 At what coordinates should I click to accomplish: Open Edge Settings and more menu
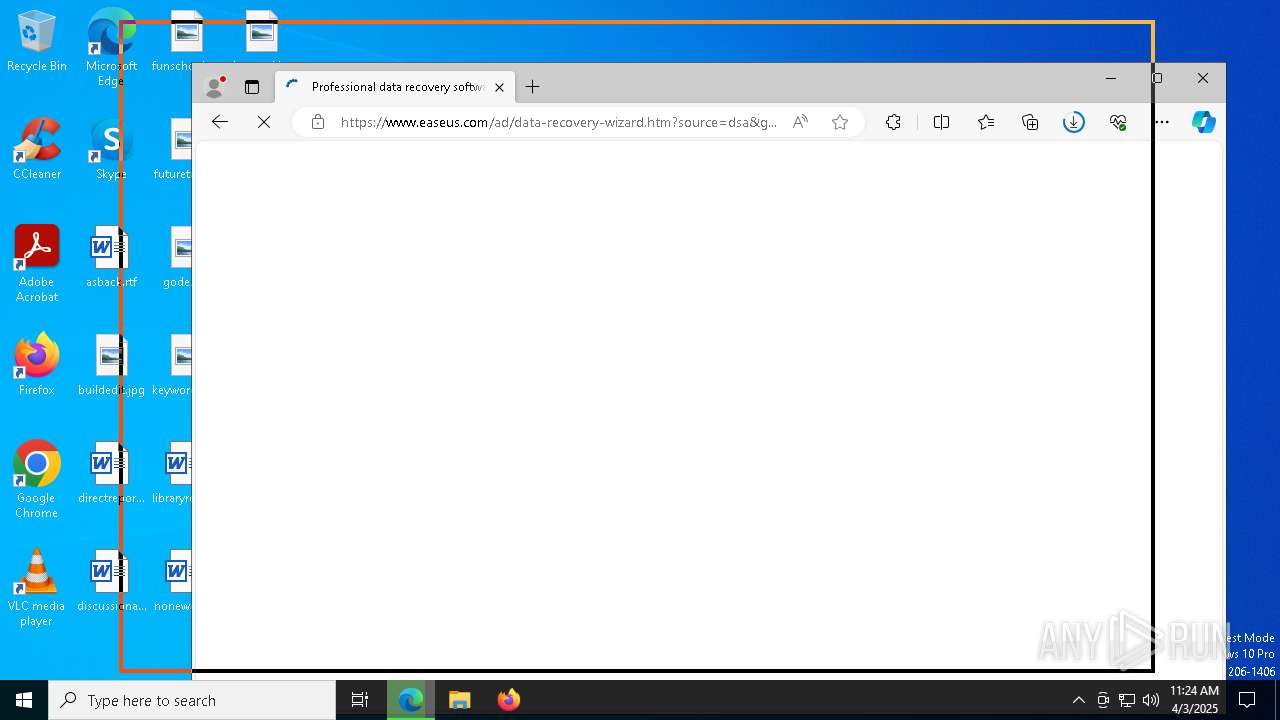[x=1162, y=122]
